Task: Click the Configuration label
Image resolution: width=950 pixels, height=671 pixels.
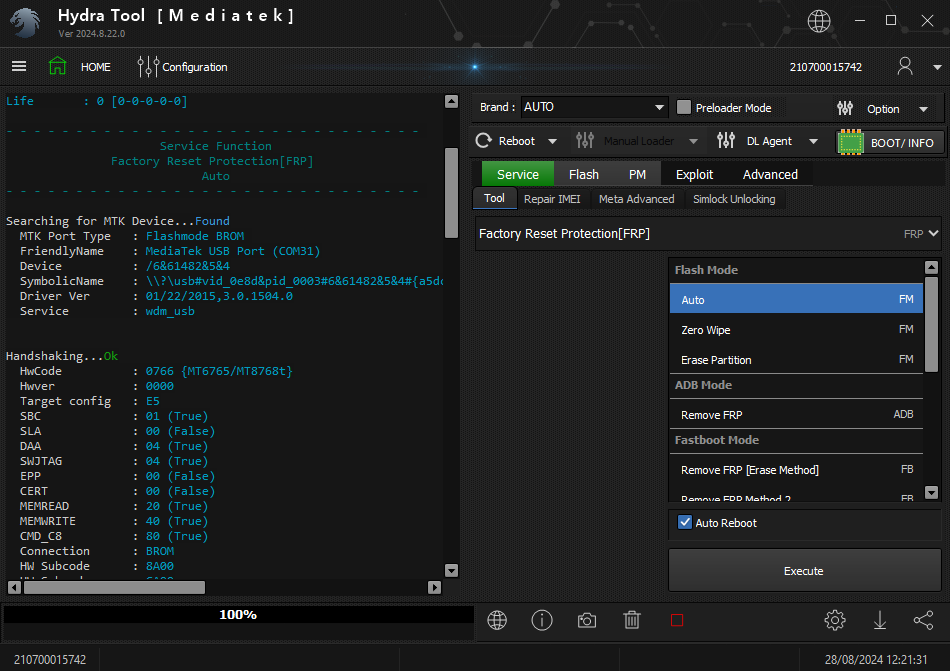Action: [194, 67]
